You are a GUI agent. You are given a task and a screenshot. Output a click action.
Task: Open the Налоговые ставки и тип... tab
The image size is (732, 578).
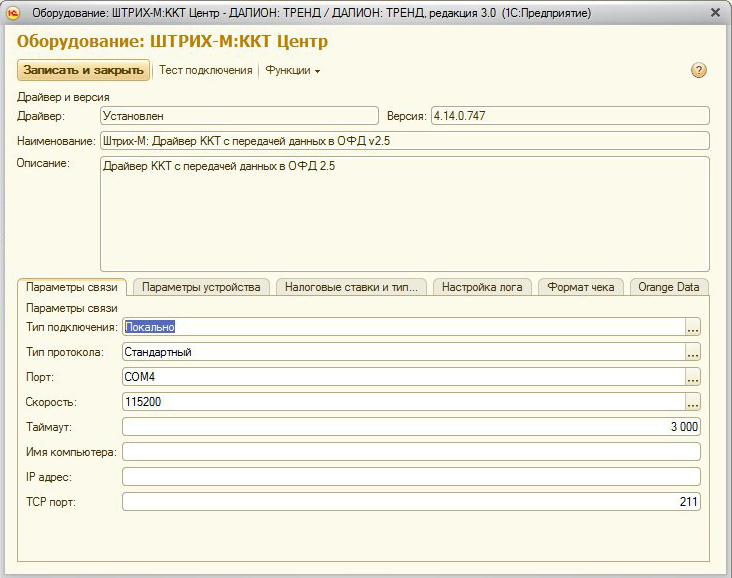(x=351, y=287)
